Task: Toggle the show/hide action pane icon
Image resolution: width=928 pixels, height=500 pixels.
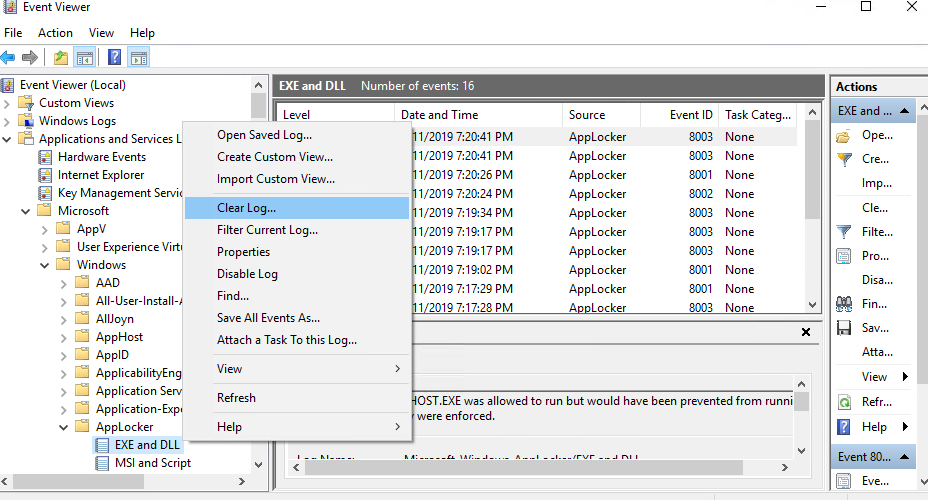Action: pos(139,58)
